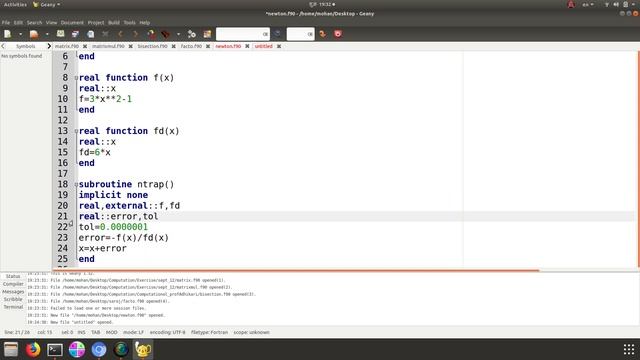Close the untitled tab
This screenshot has height=360, width=640.
(x=279, y=47)
